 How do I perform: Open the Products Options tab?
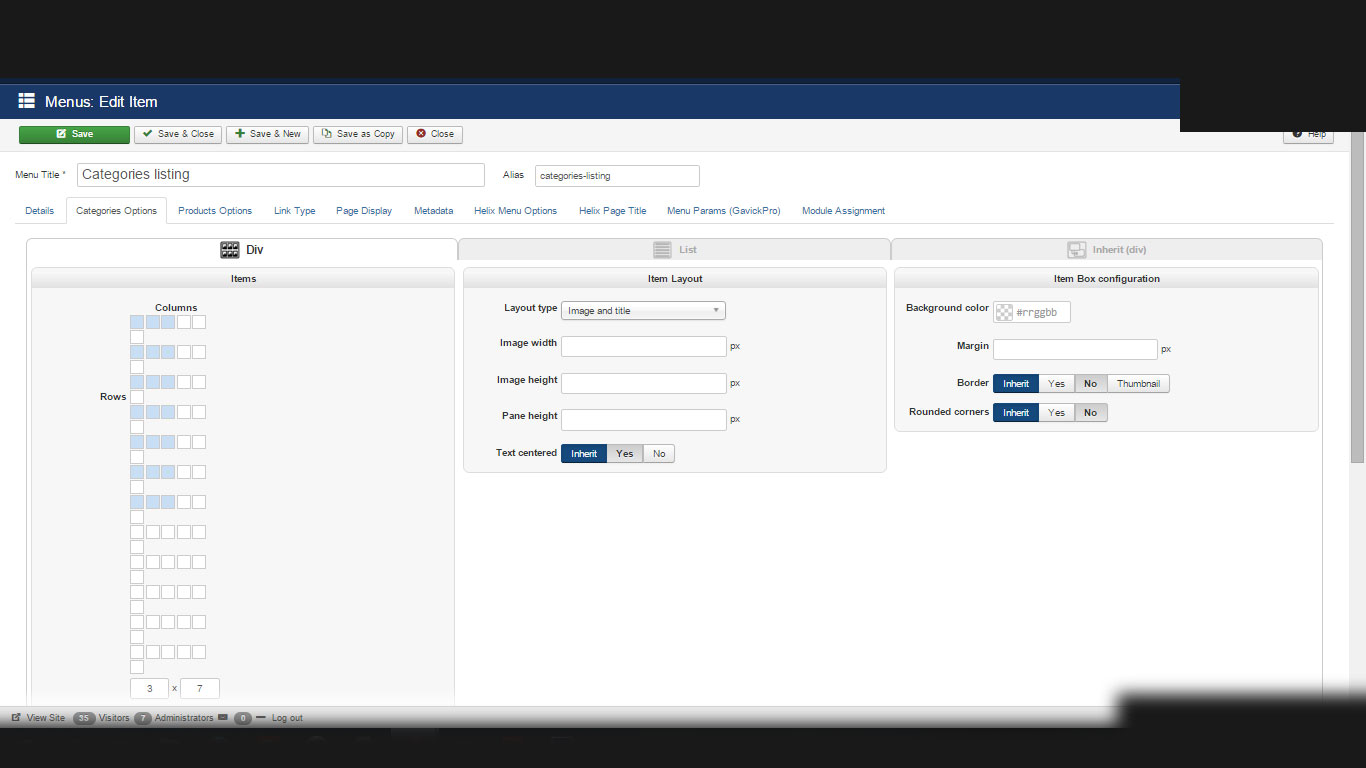click(x=215, y=211)
